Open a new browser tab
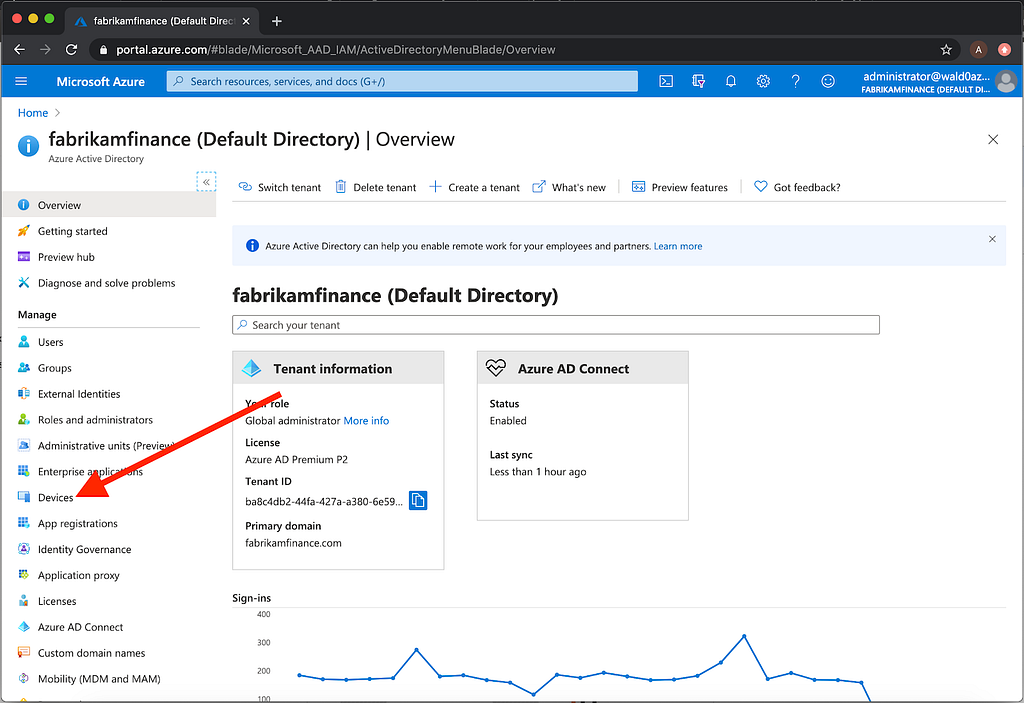 pyautogui.click(x=277, y=22)
